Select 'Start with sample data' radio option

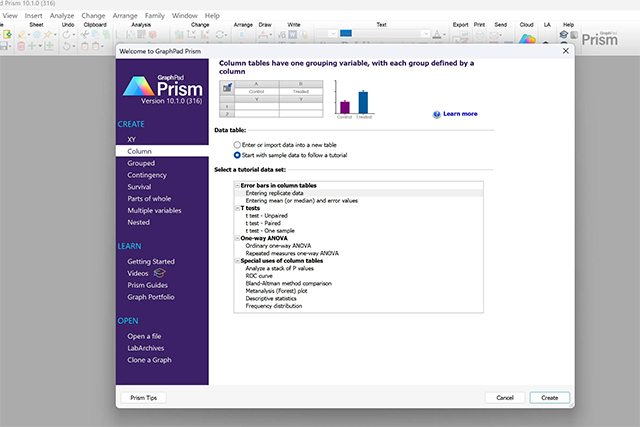point(237,155)
